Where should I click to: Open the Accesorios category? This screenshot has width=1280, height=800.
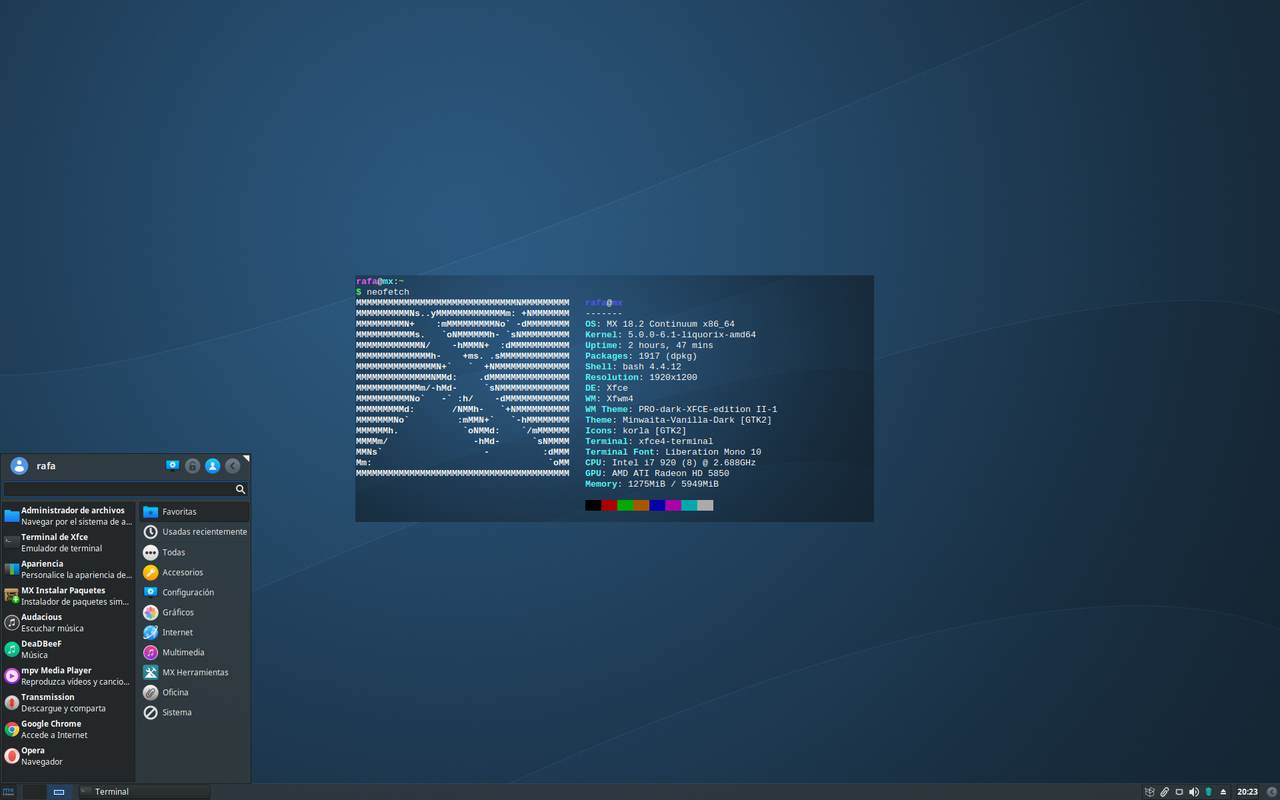(x=194, y=572)
